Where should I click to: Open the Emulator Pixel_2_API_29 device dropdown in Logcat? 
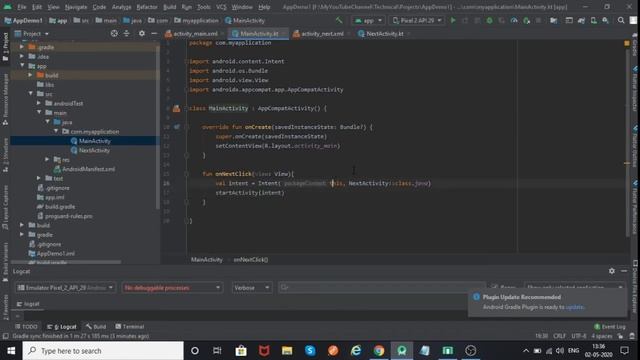click(65, 288)
